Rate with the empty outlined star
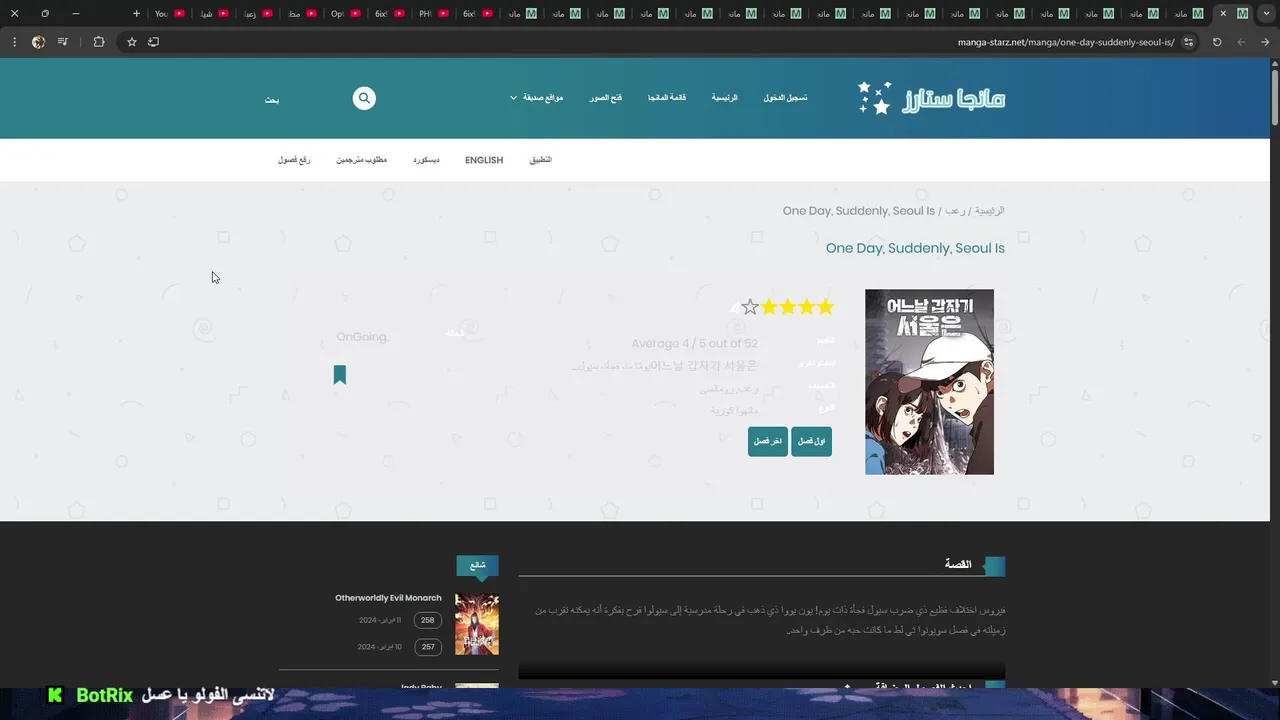The height and width of the screenshot is (720, 1280). (x=750, y=308)
